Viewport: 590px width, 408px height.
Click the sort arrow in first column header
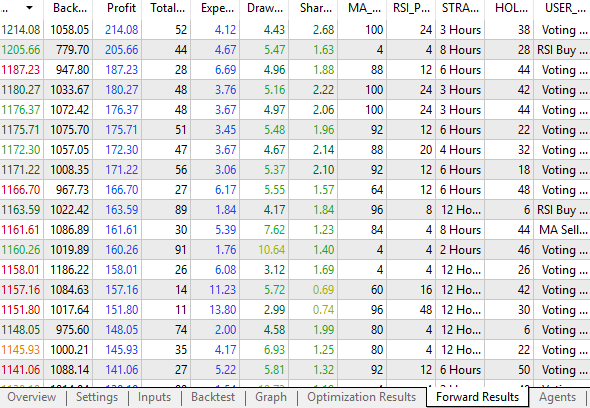pos(29,8)
